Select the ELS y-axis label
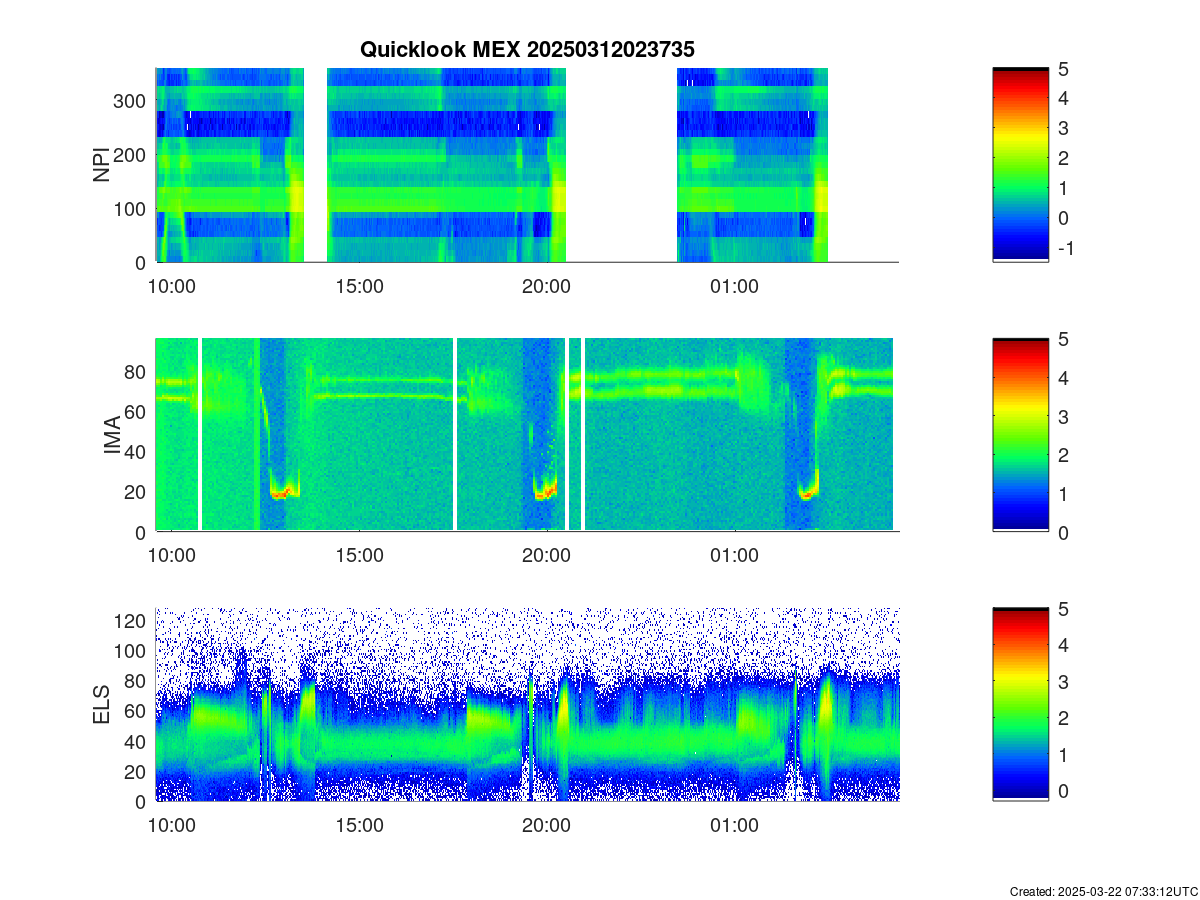The width and height of the screenshot is (1200, 900). click(101, 705)
